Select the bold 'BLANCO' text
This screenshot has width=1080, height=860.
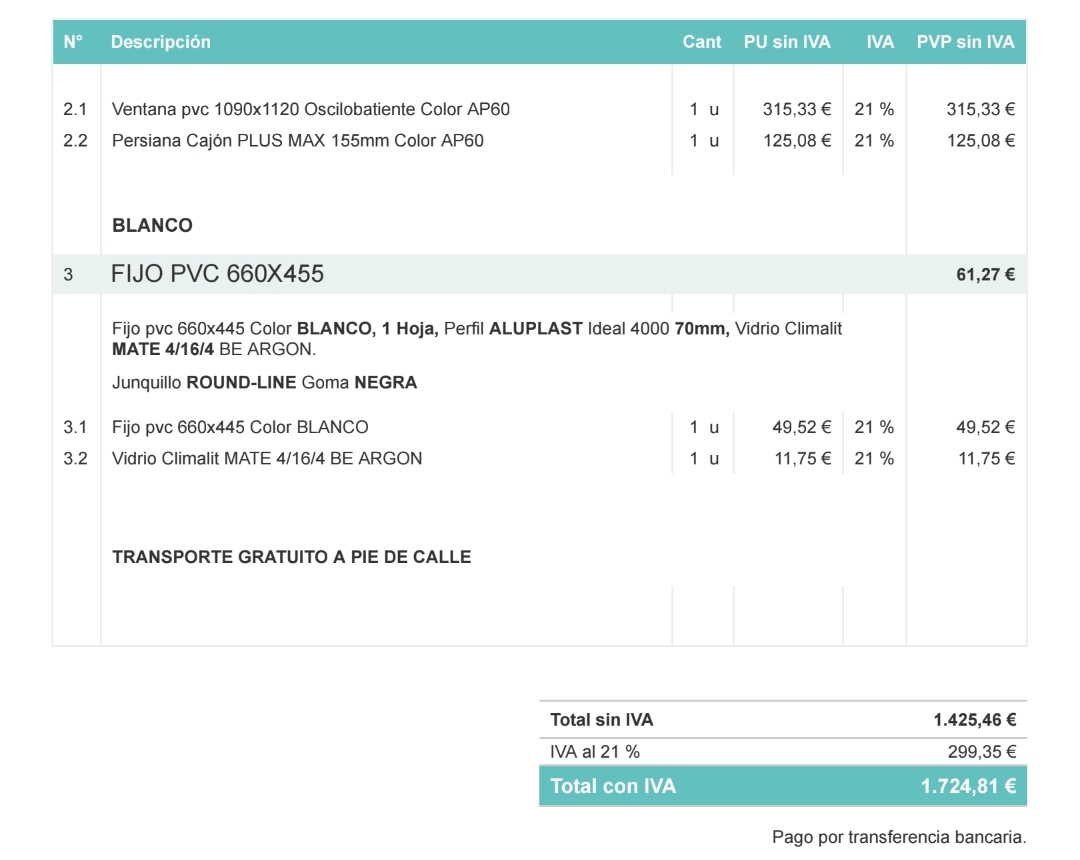152,225
